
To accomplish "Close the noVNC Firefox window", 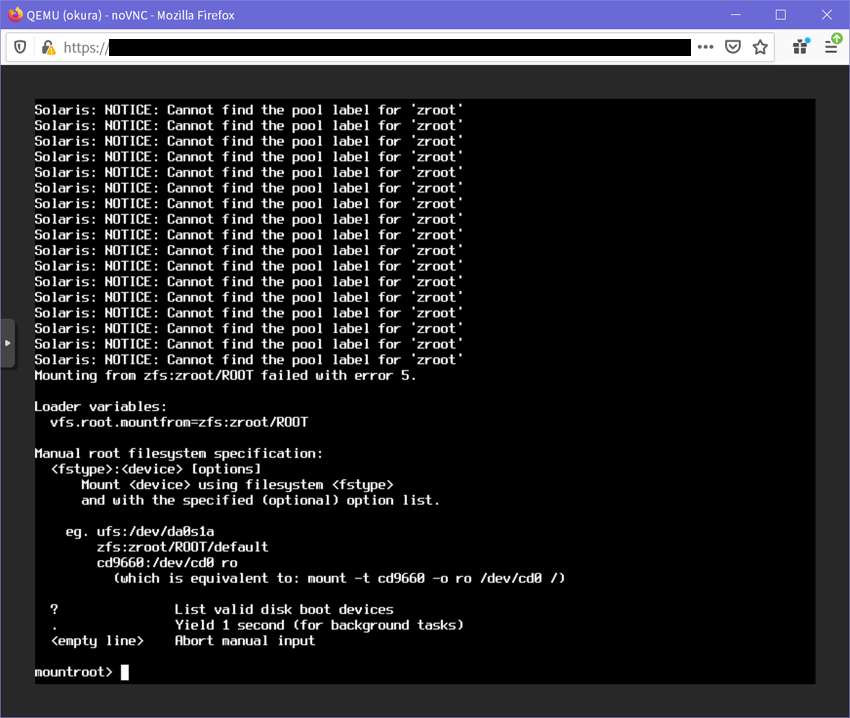I will click(x=826, y=14).
